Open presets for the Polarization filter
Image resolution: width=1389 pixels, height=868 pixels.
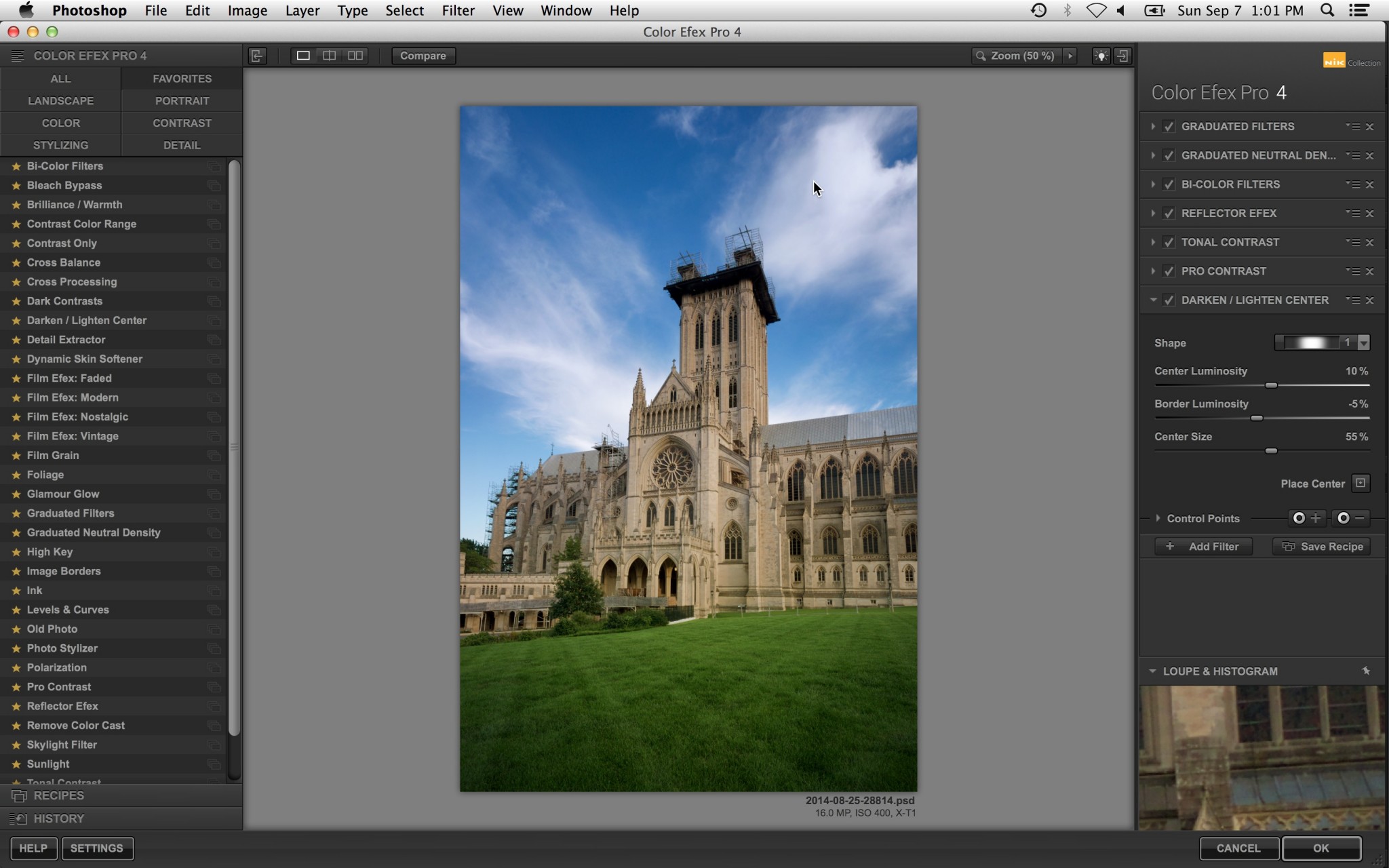tap(214, 668)
